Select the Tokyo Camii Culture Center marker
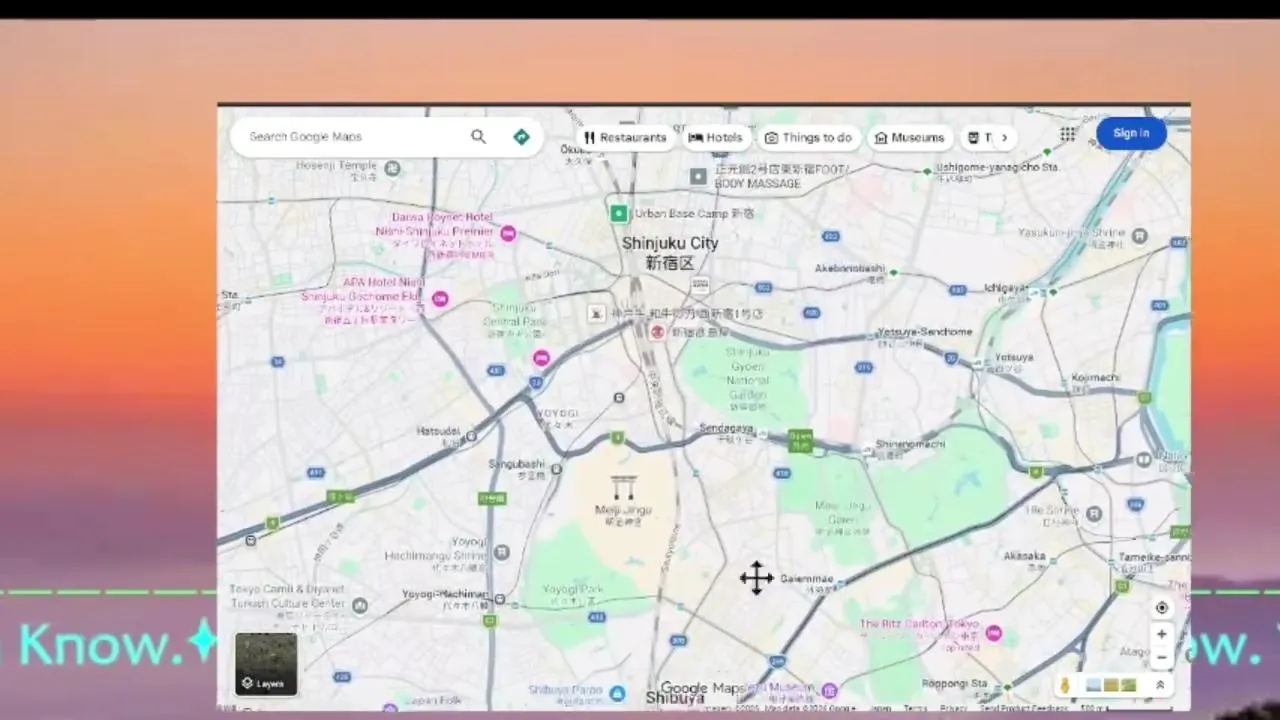Viewport: 1280px width, 720px height. 360,605
